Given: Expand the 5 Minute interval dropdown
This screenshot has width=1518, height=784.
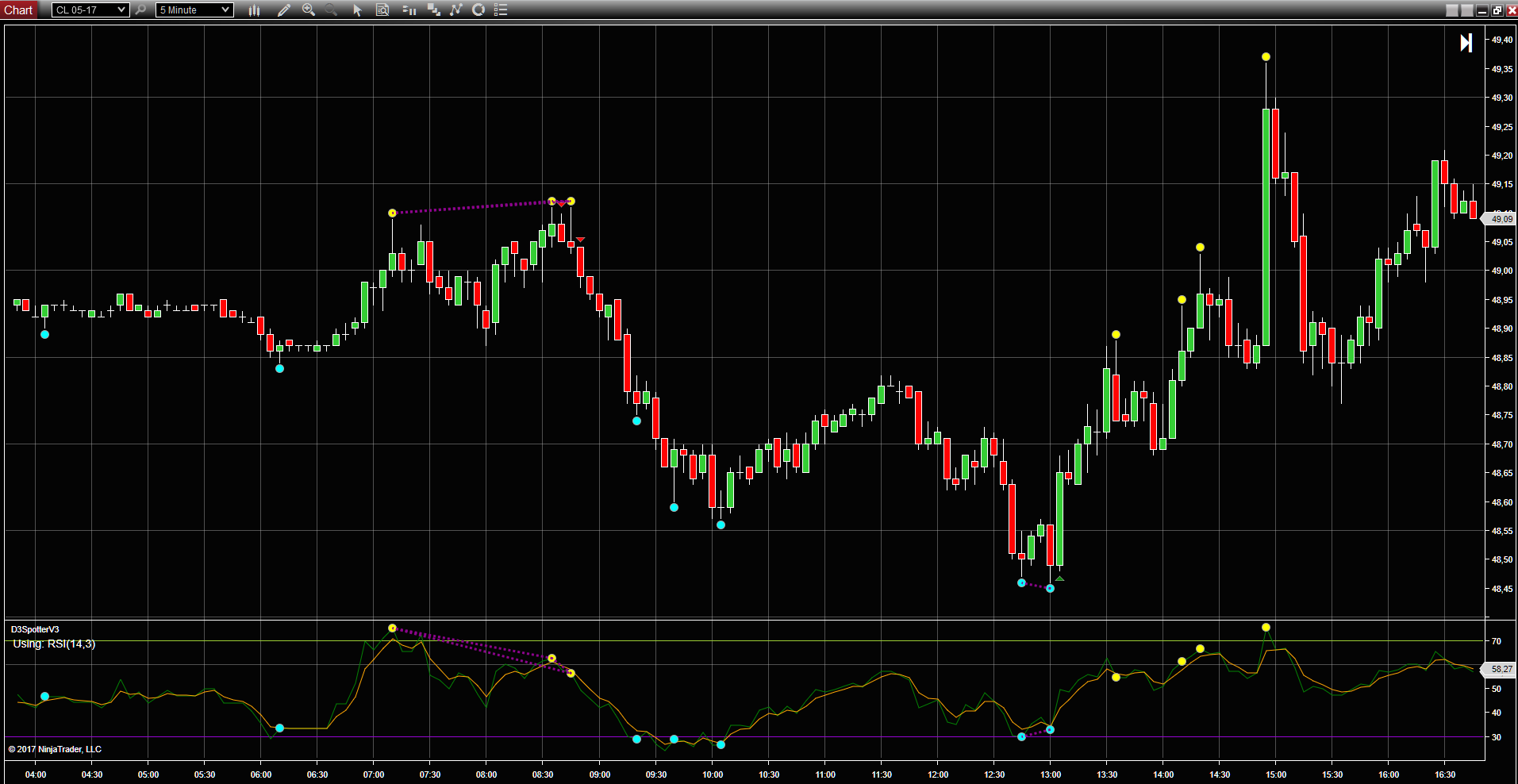Looking at the screenshot, I should (194, 10).
